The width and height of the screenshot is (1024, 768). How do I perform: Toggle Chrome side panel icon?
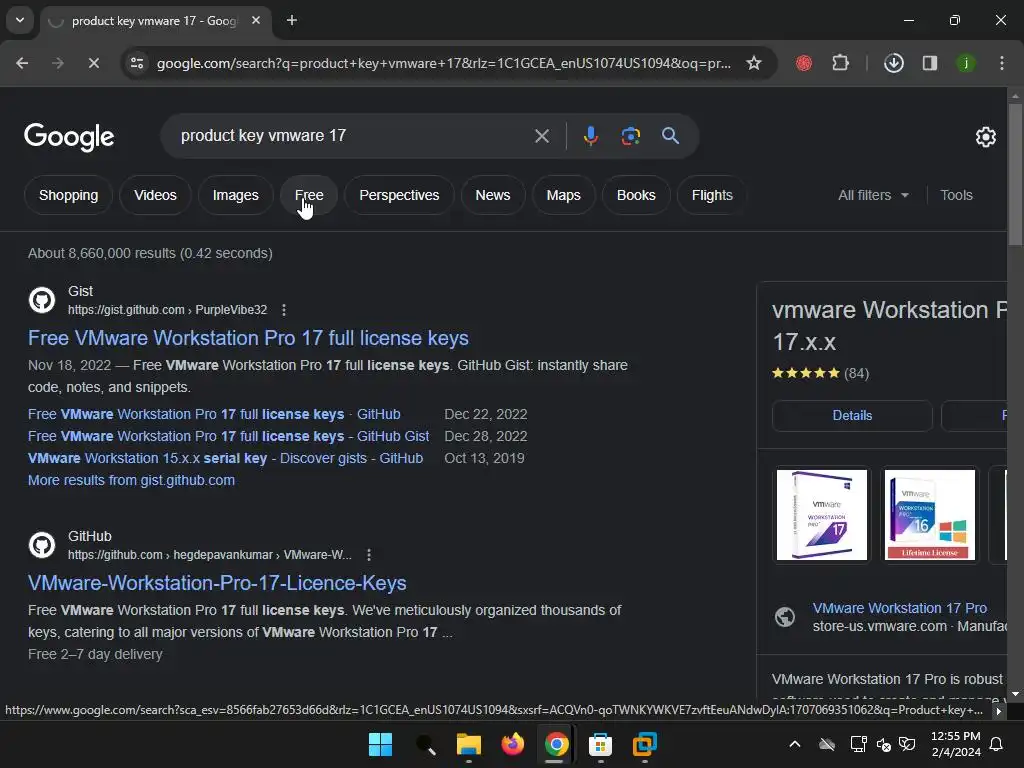[x=929, y=63]
